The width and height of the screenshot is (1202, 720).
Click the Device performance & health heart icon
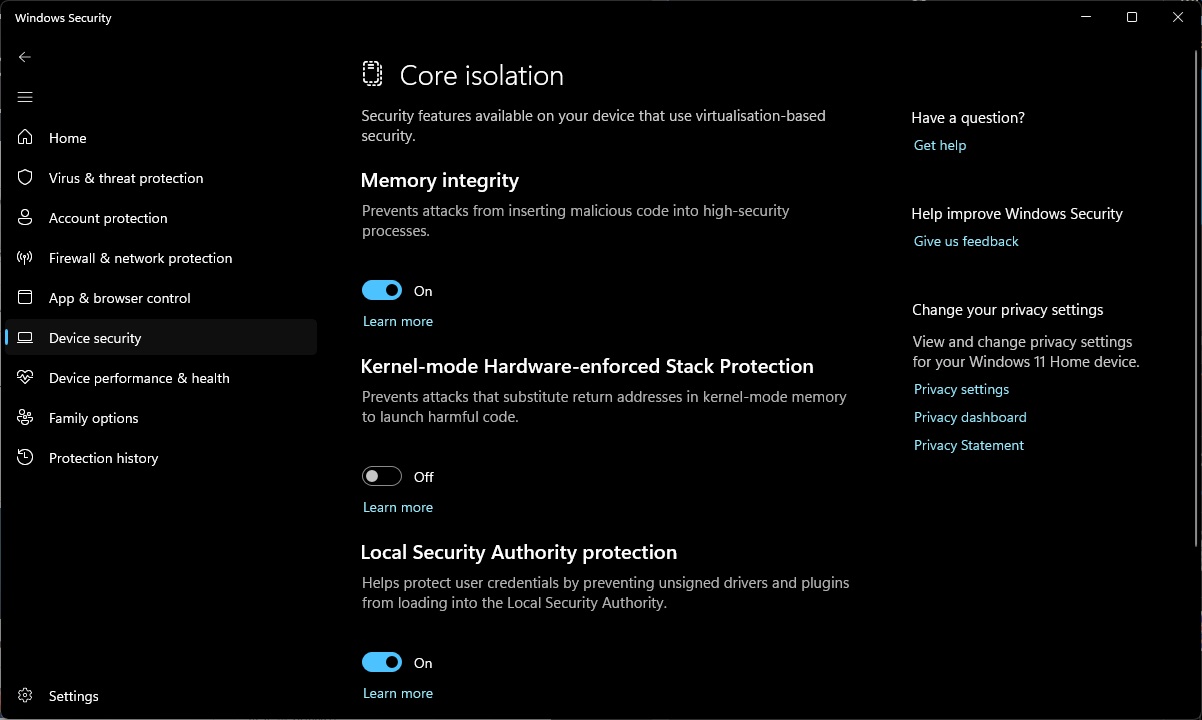[26, 378]
